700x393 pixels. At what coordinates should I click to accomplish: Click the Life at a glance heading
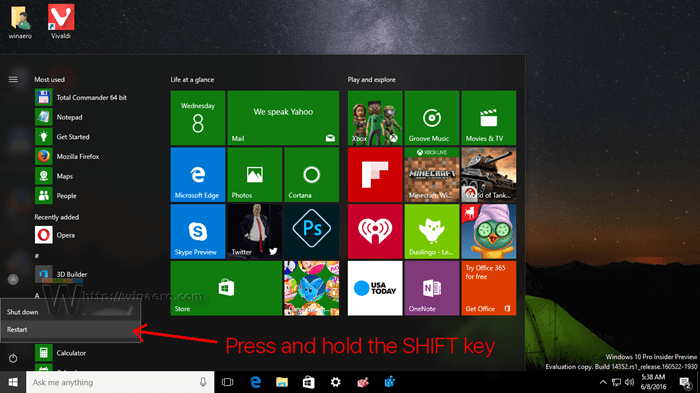192,79
